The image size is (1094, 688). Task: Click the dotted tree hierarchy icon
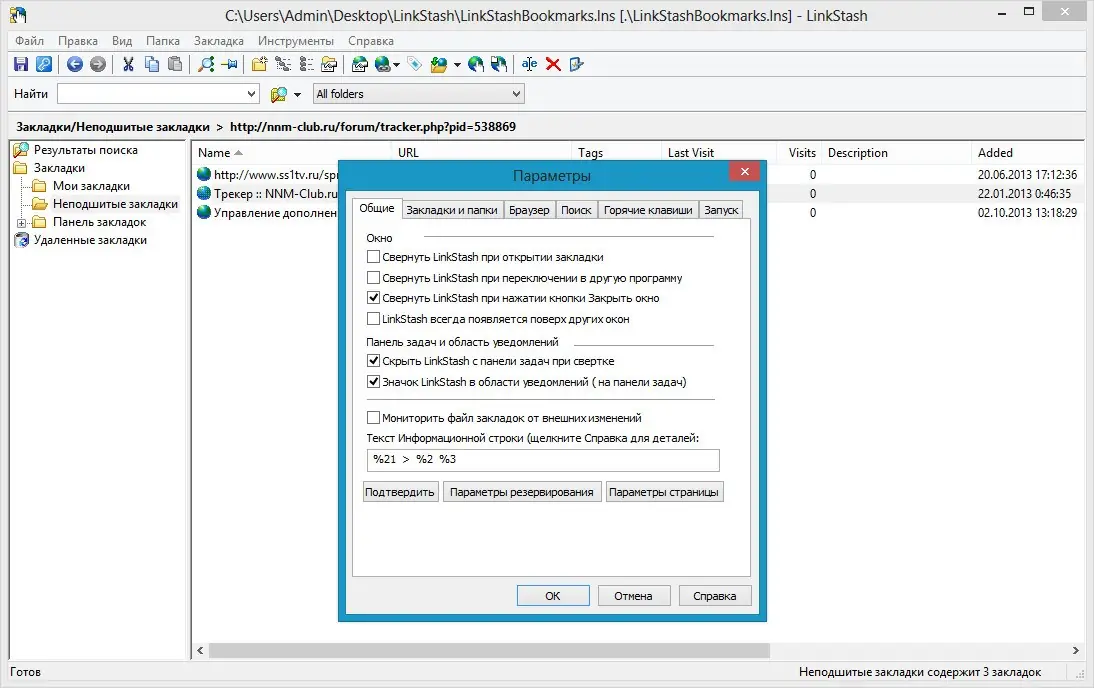click(283, 64)
